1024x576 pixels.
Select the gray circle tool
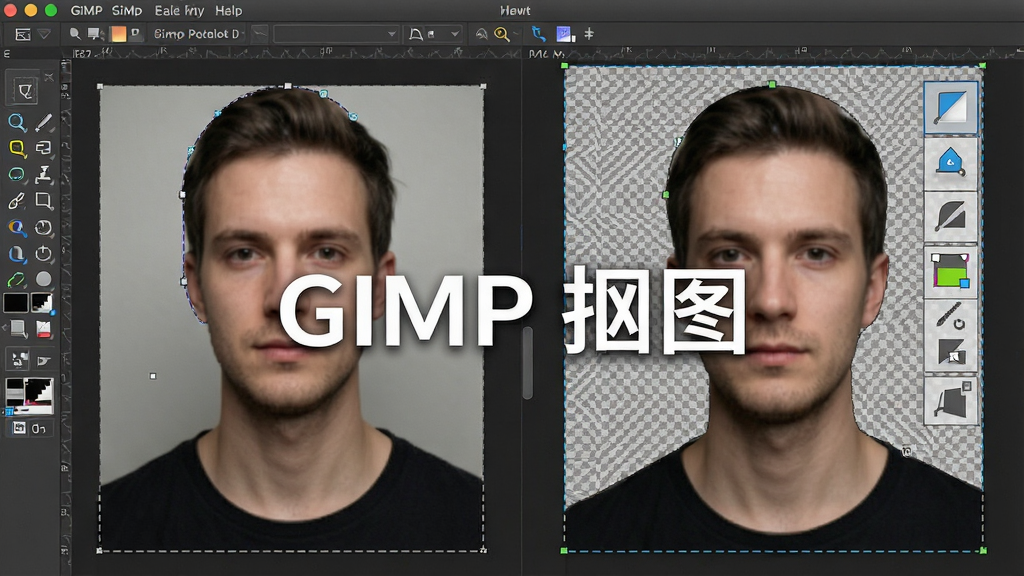click(x=44, y=280)
